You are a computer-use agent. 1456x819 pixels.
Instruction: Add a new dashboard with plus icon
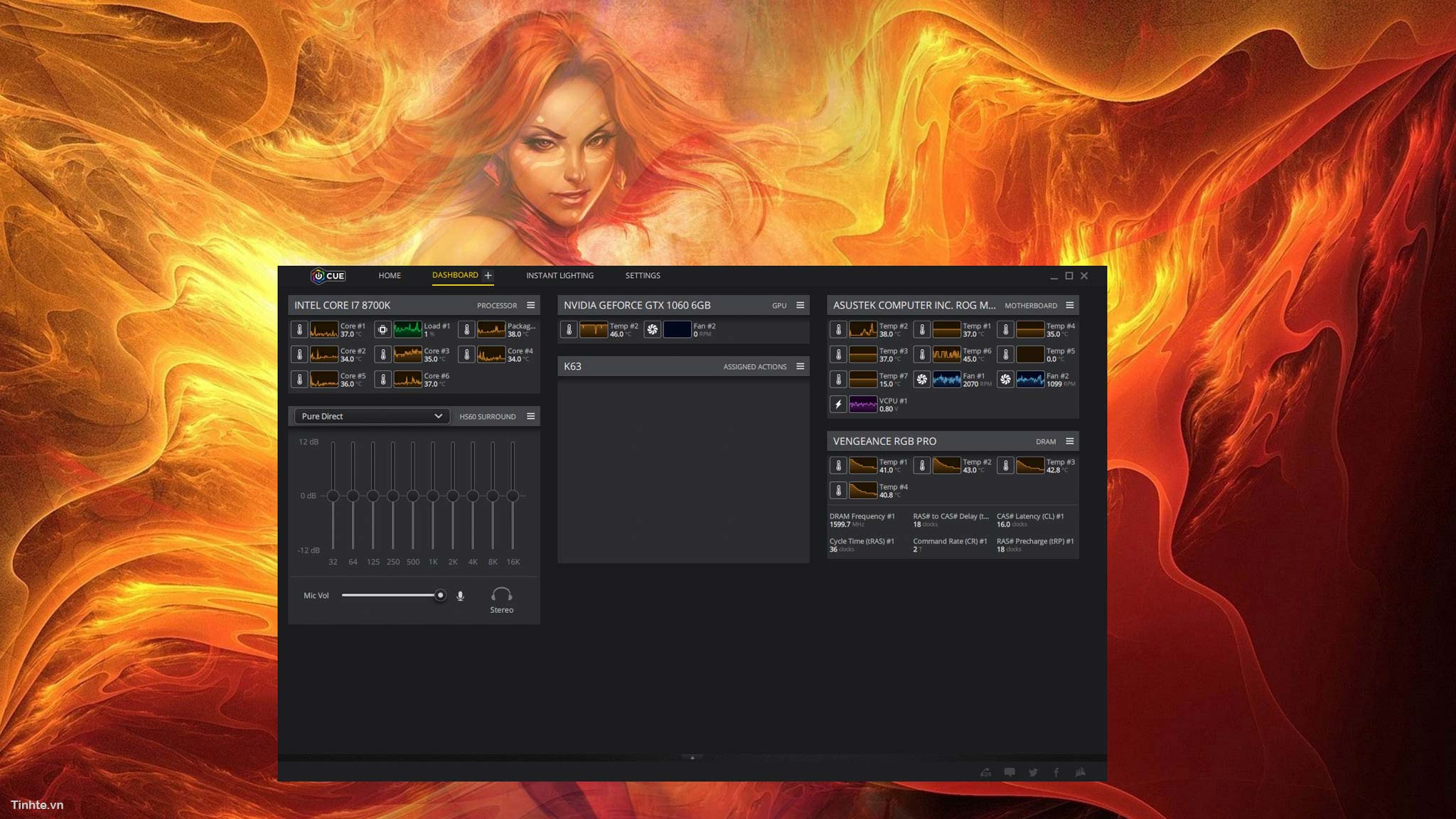[x=488, y=276]
